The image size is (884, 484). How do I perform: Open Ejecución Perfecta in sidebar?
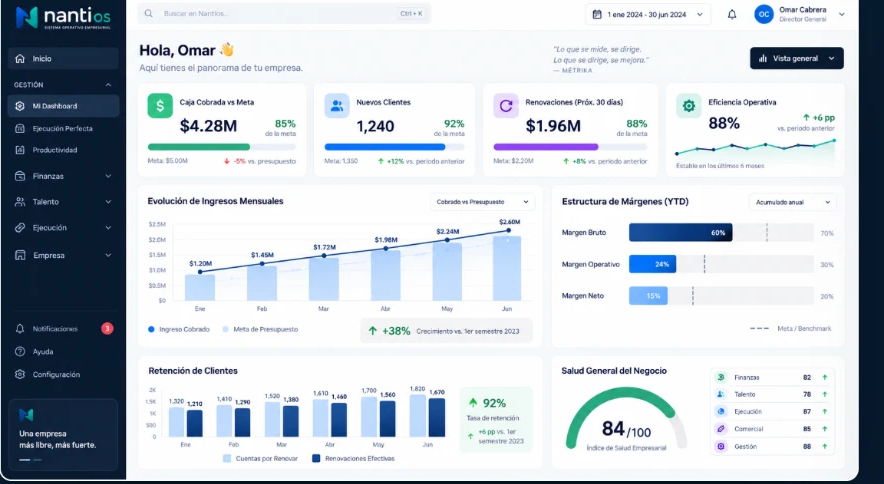tap(63, 129)
